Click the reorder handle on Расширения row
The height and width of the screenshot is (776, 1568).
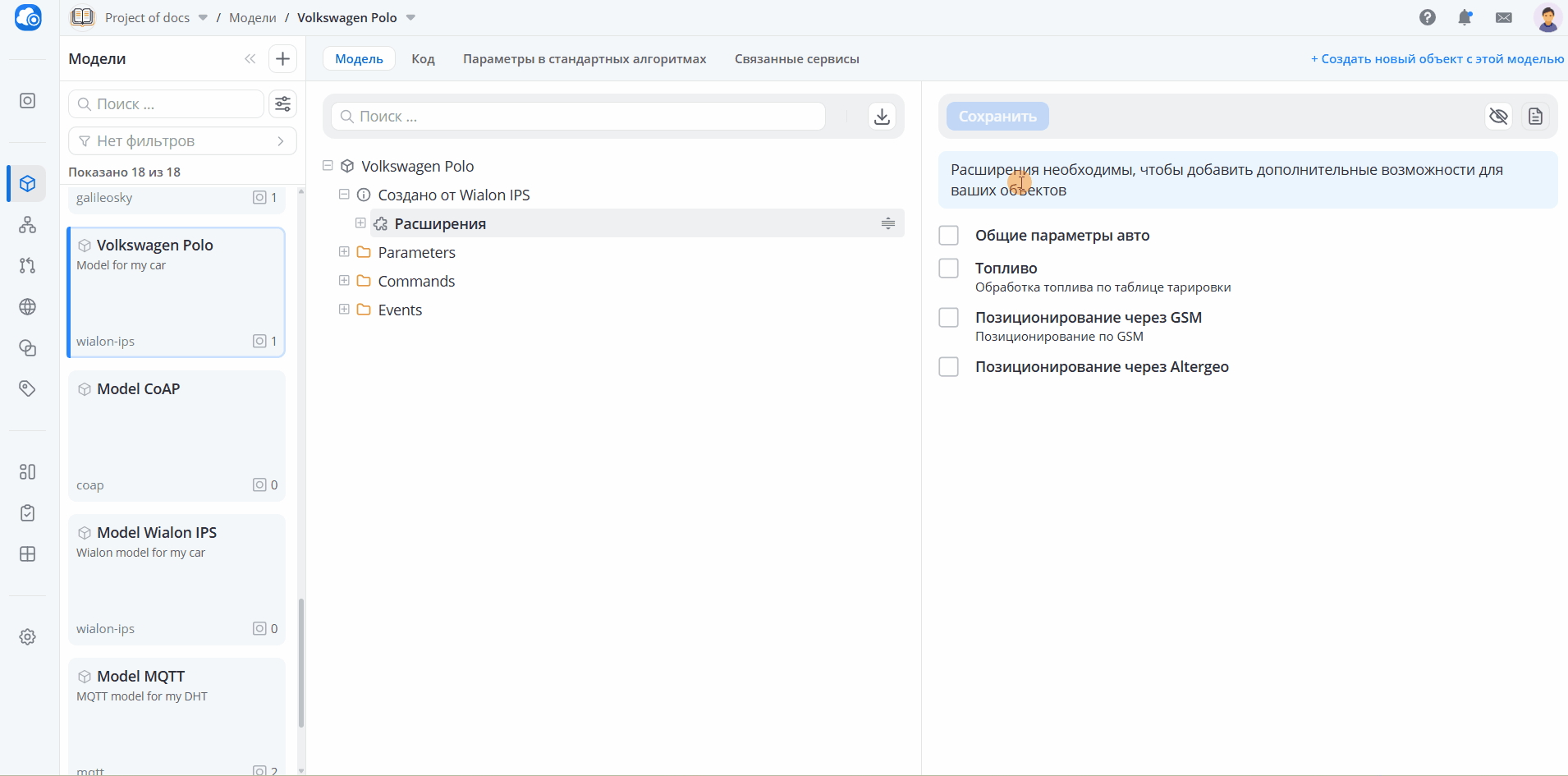click(x=888, y=223)
